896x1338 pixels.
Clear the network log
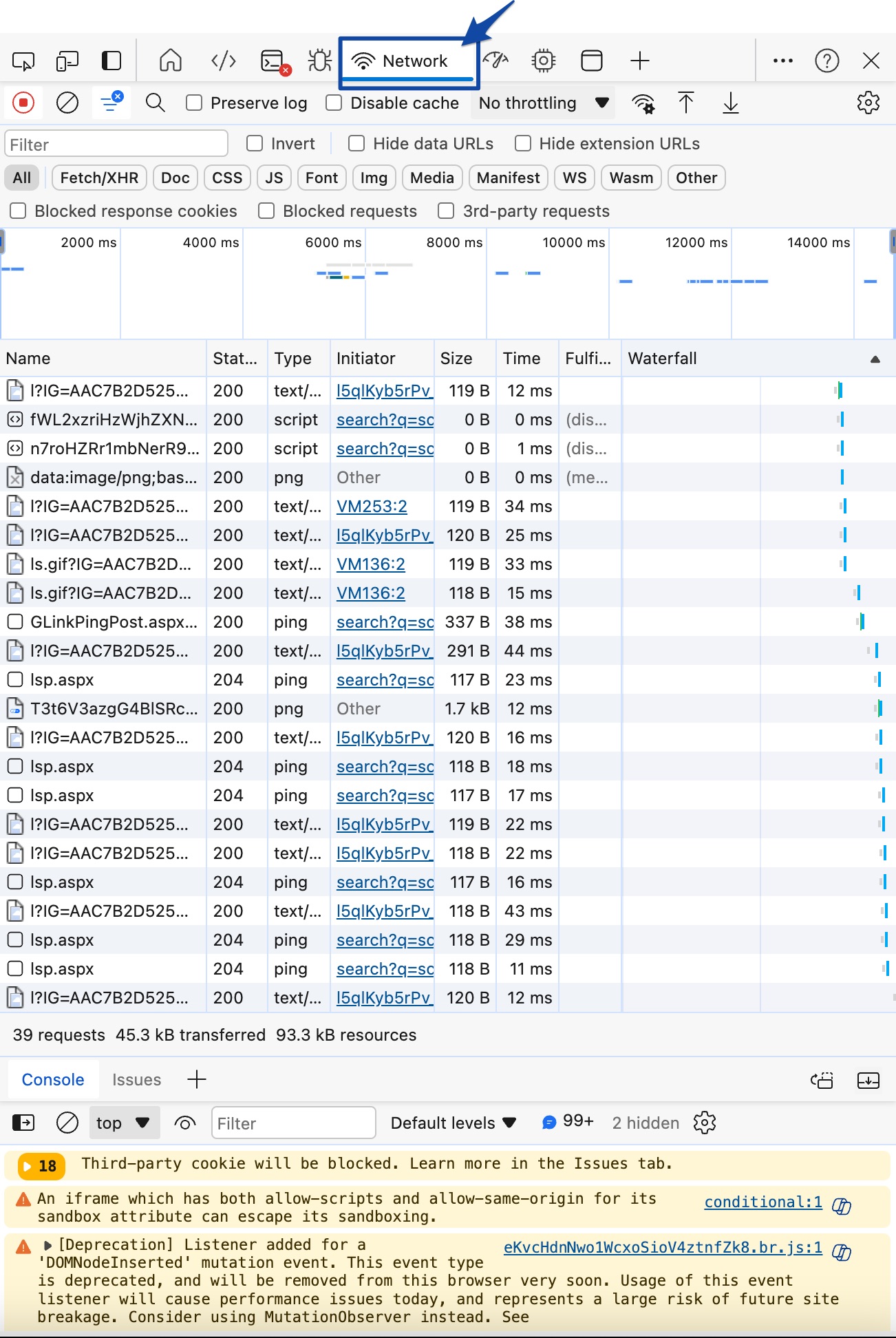pos(67,103)
